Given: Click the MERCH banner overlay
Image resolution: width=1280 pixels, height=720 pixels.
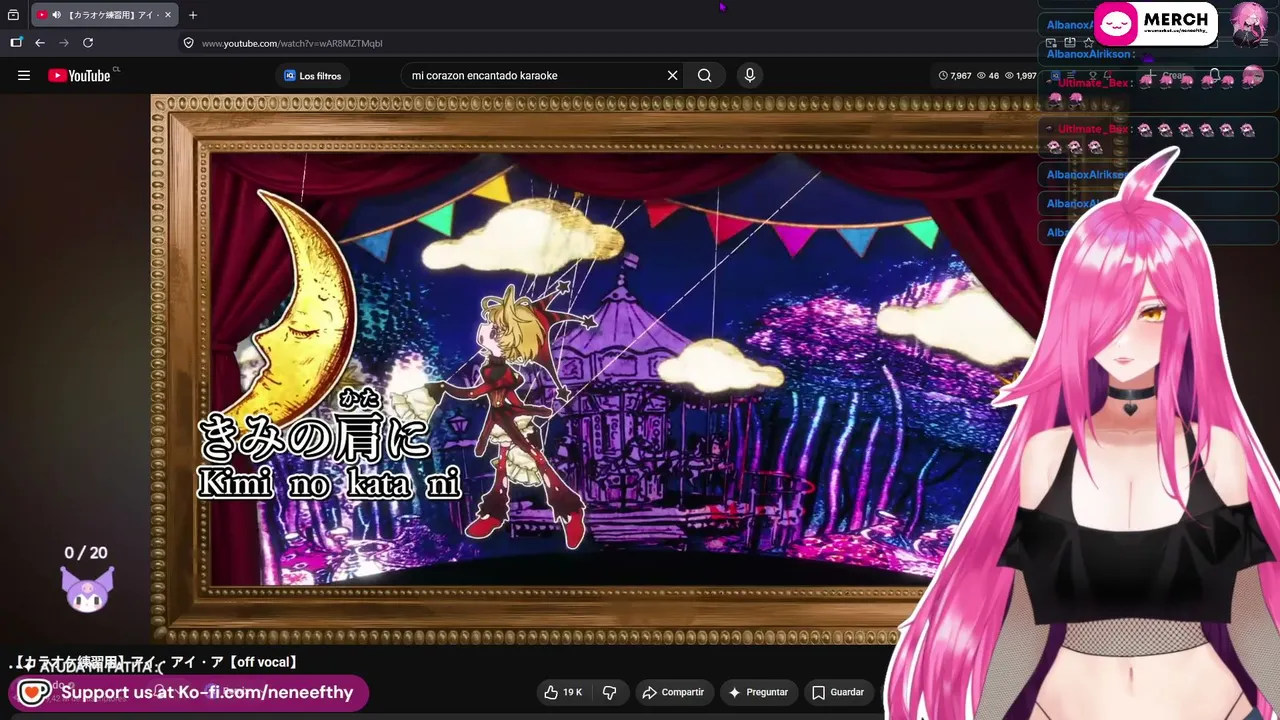Looking at the screenshot, I should click(x=1155, y=24).
